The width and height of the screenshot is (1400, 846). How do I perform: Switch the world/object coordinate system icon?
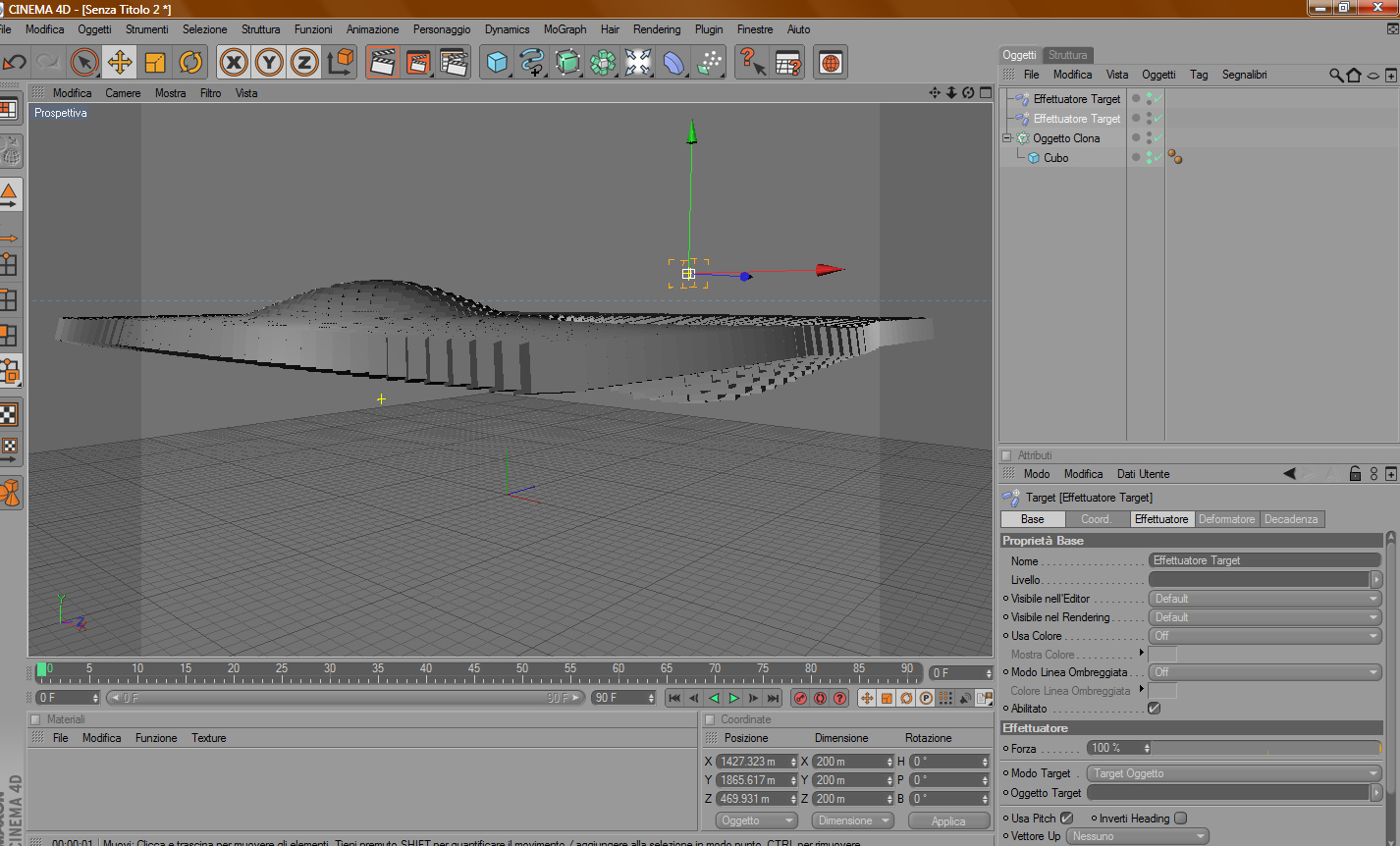click(x=340, y=63)
